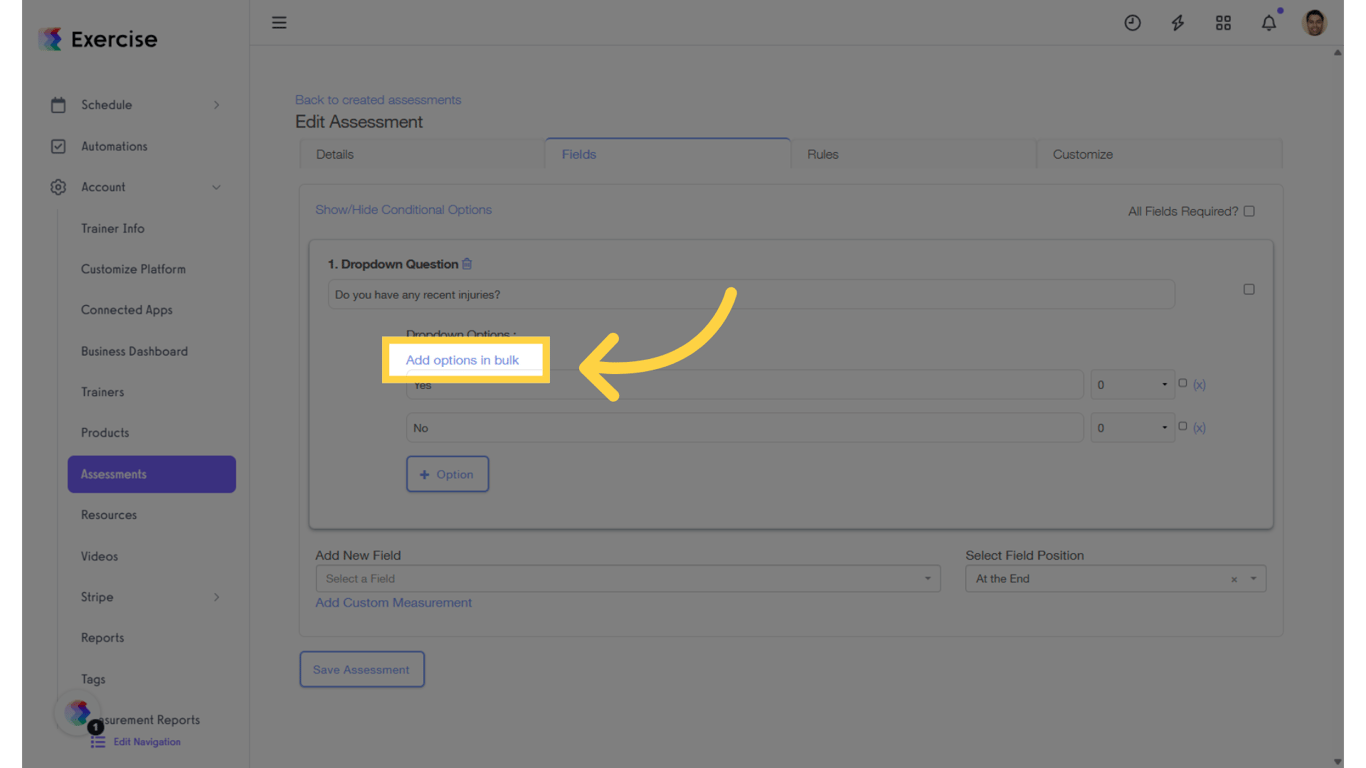Open the profile avatar menu
Viewport: 1366px width, 768px height.
[x=1314, y=22]
